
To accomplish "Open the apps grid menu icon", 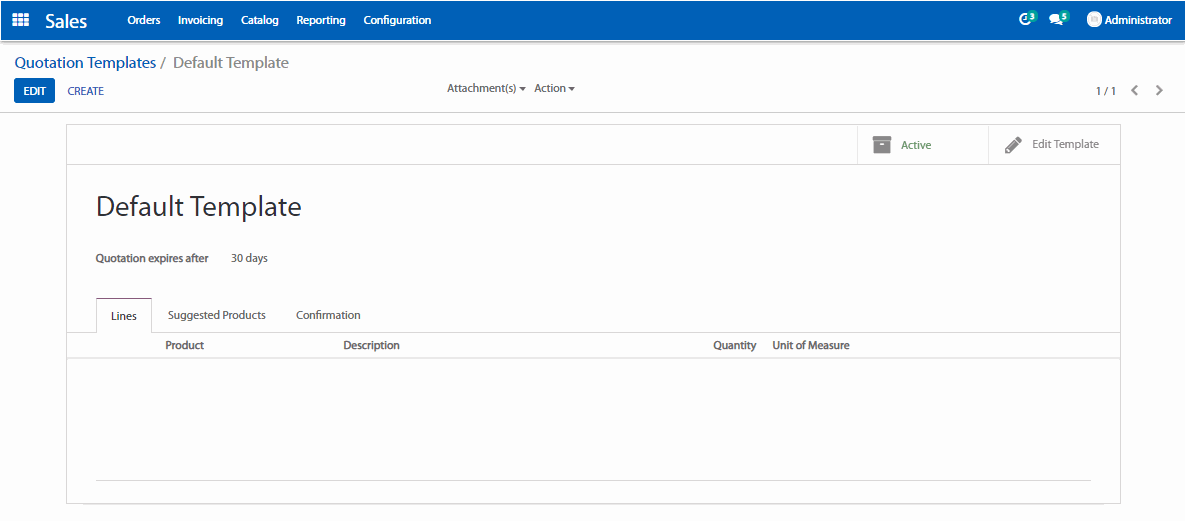I will (x=20, y=20).
